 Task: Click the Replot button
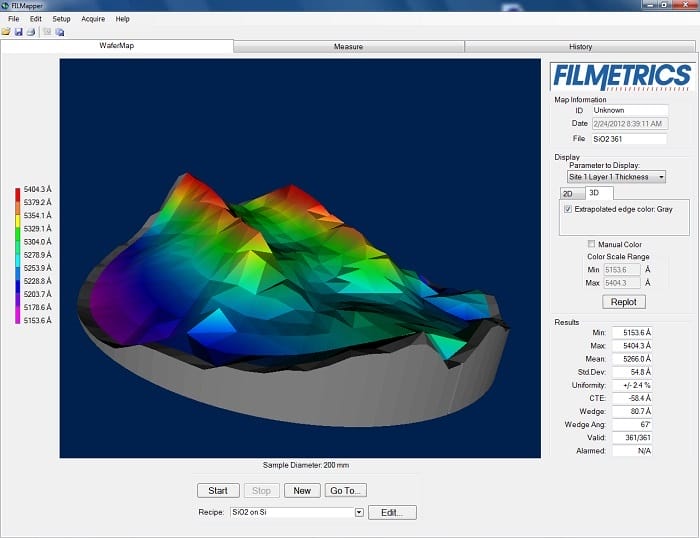[622, 301]
